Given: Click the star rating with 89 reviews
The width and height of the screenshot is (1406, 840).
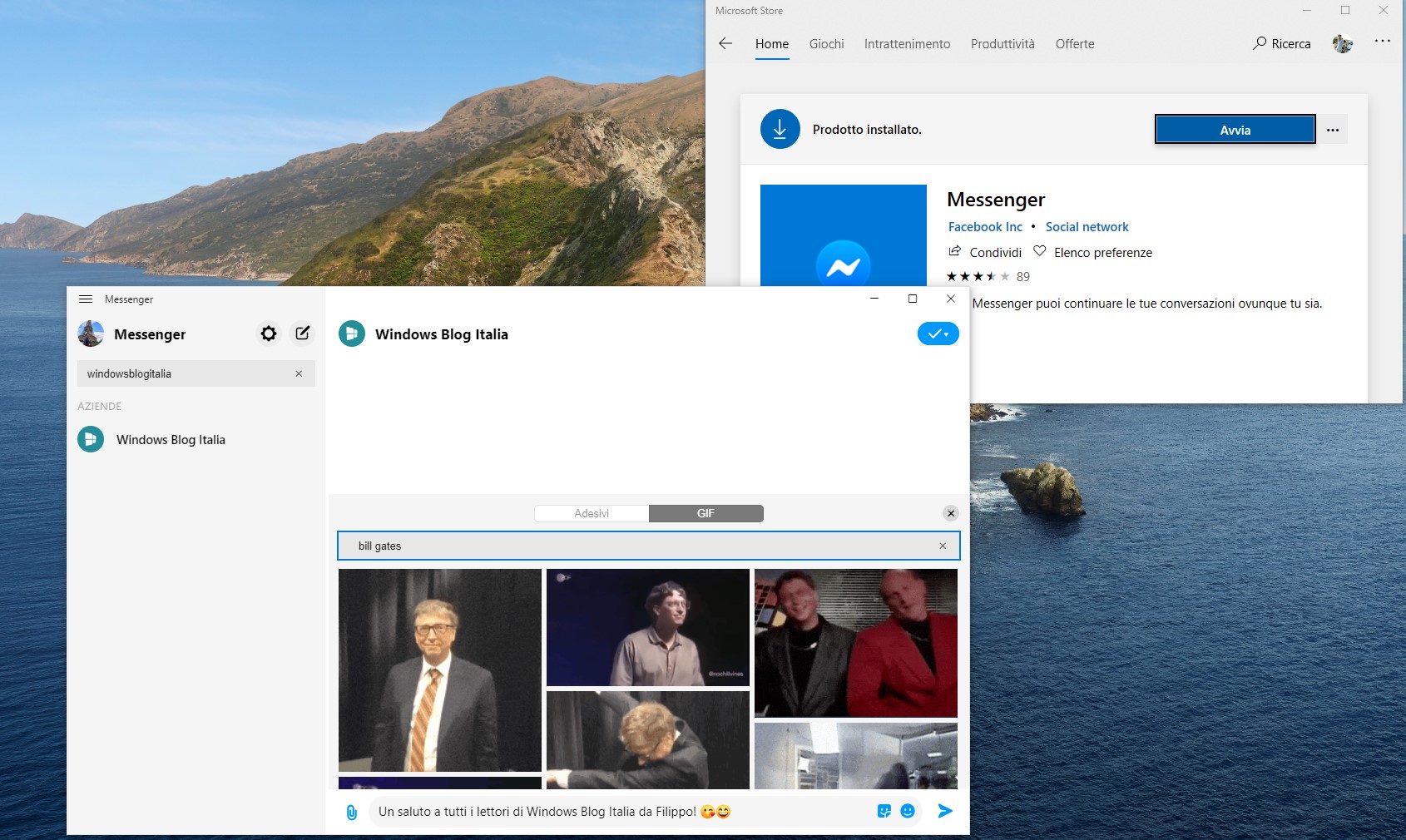Looking at the screenshot, I should pos(988,277).
